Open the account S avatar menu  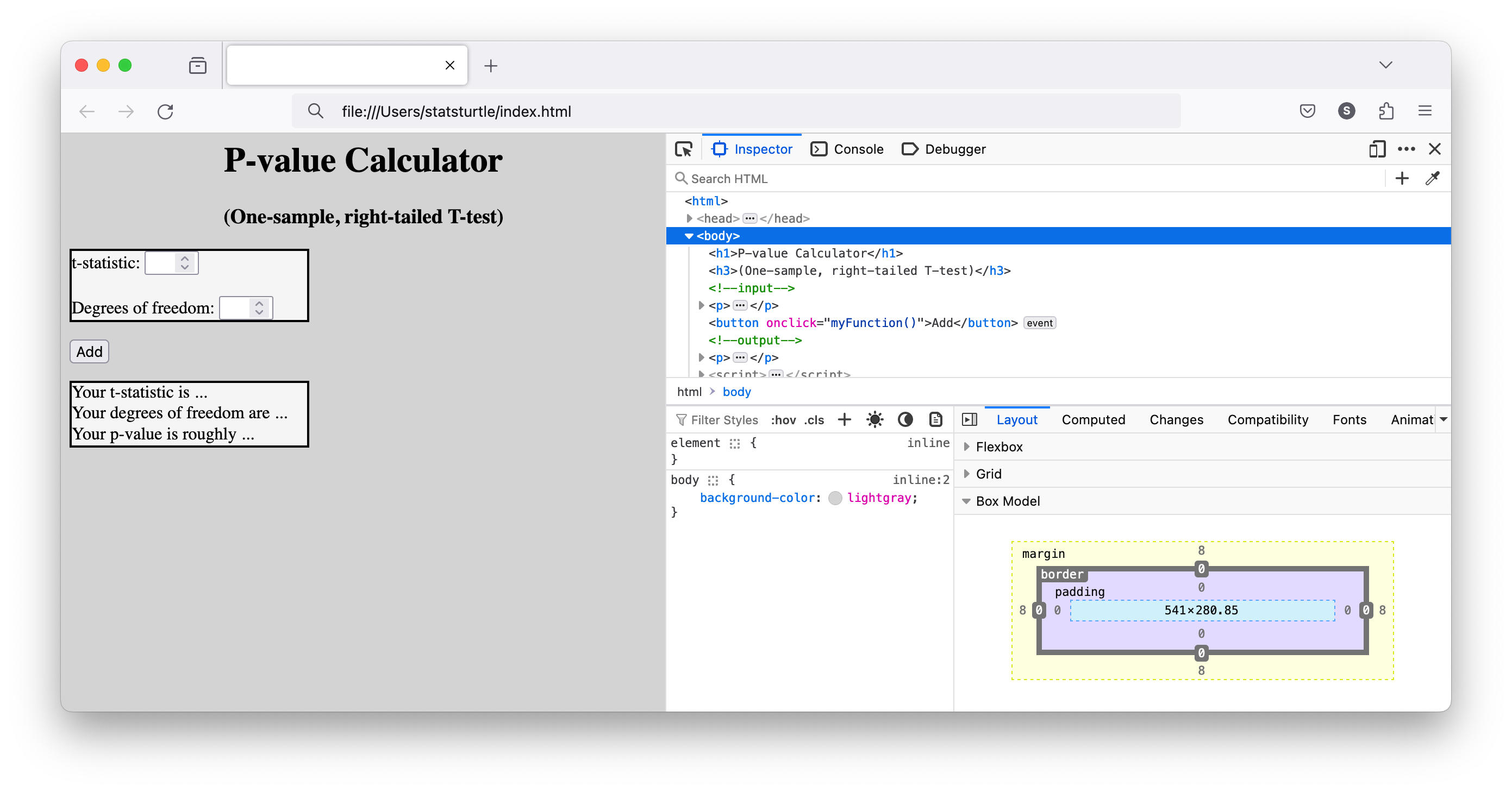pos(1346,111)
